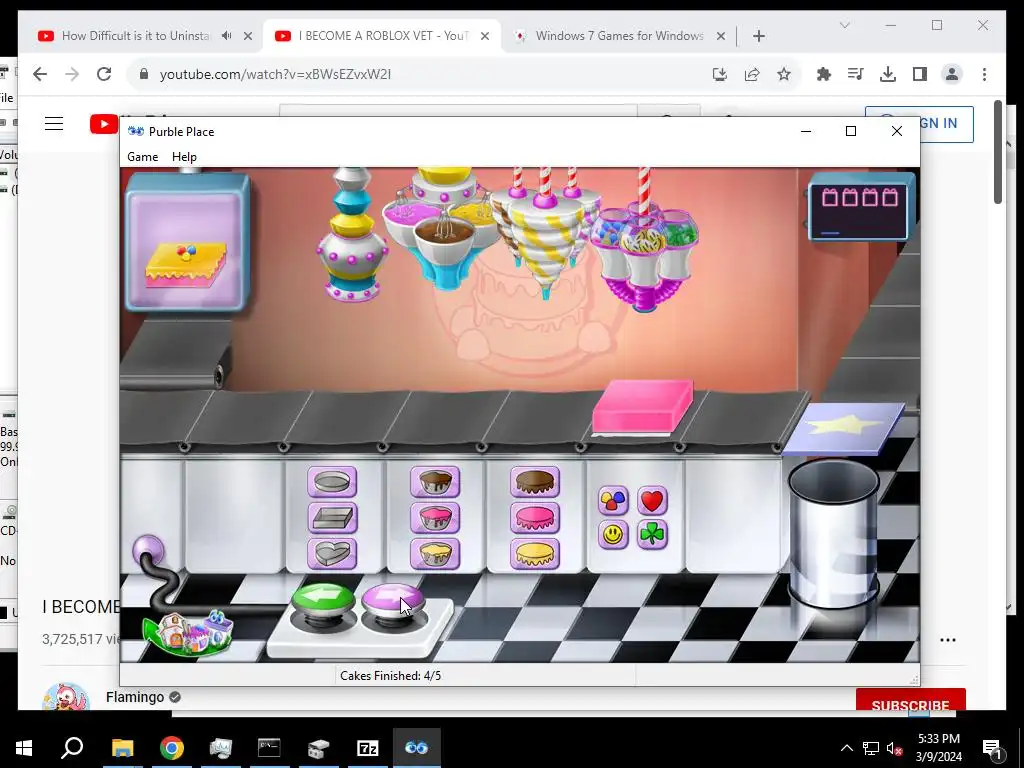1024x768 pixels.
Task: Open Chrome three-dot menu
Action: pos(984,74)
